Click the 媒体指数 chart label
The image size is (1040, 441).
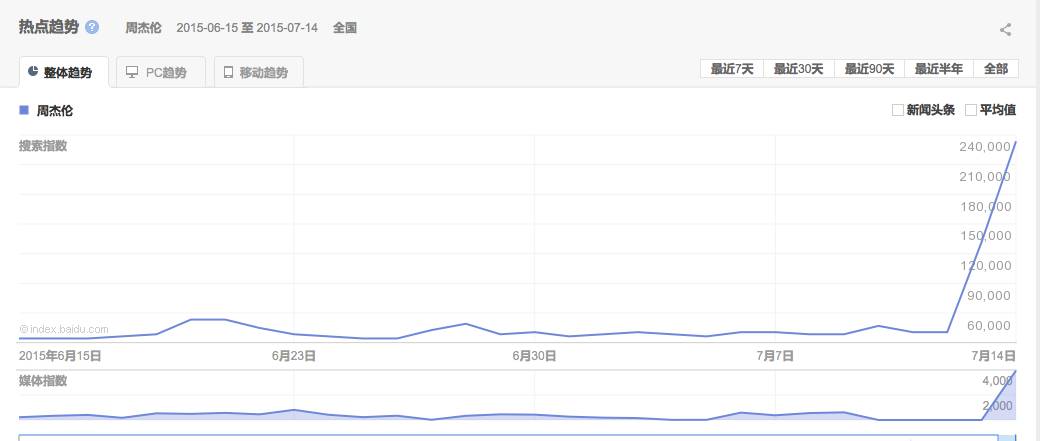[x=43, y=381]
